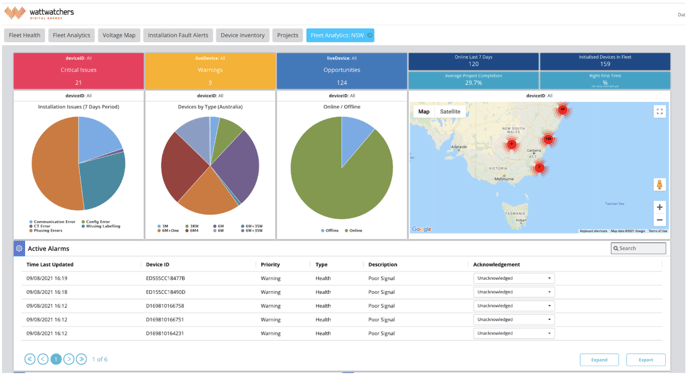Open the Fleet Health tab
Screen dimensions: 688x375
click(25, 35)
